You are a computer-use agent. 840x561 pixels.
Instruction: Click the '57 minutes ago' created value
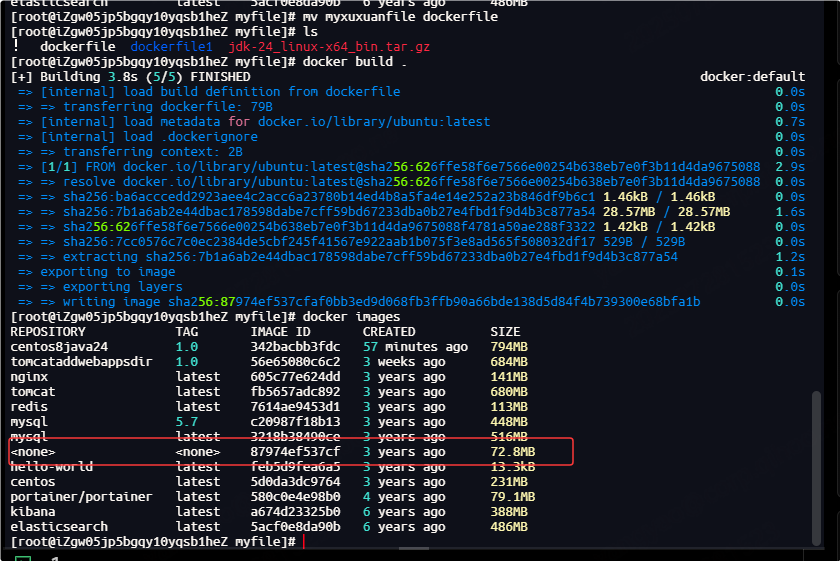[415, 347]
